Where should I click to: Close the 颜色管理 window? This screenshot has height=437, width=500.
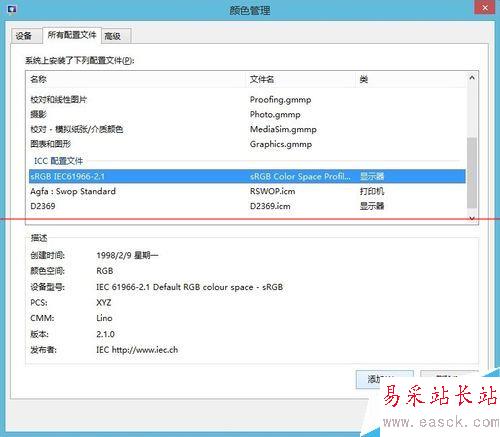click(485, 7)
